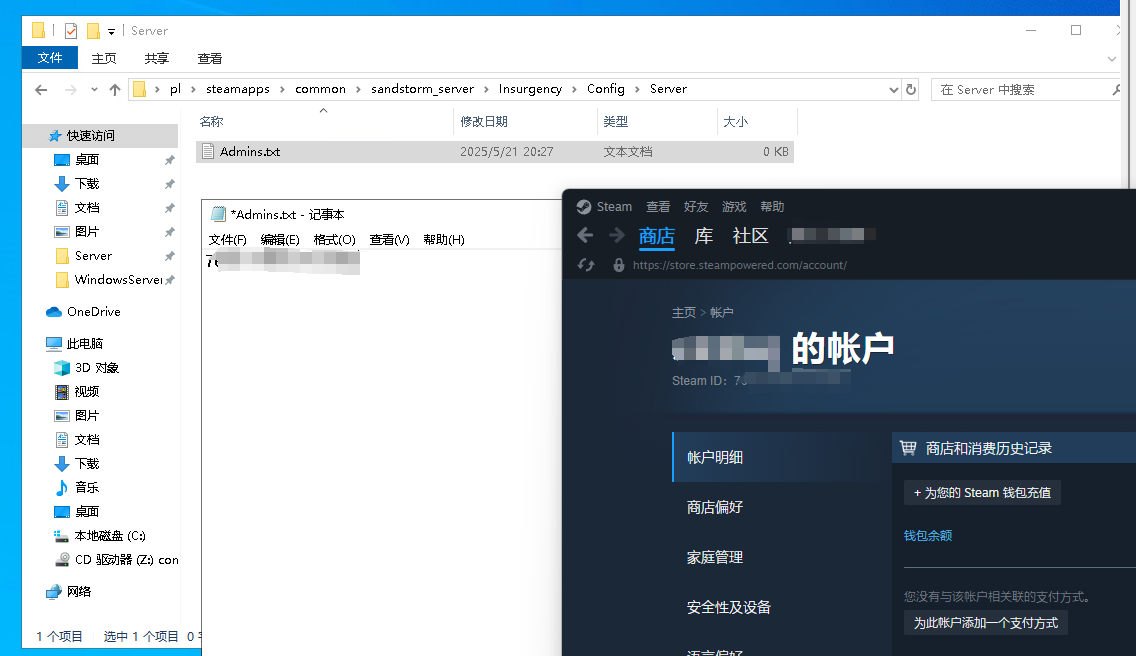Open the 共享 ribbon tab in Explorer
Viewport: 1136px width, 656px height.
156,58
